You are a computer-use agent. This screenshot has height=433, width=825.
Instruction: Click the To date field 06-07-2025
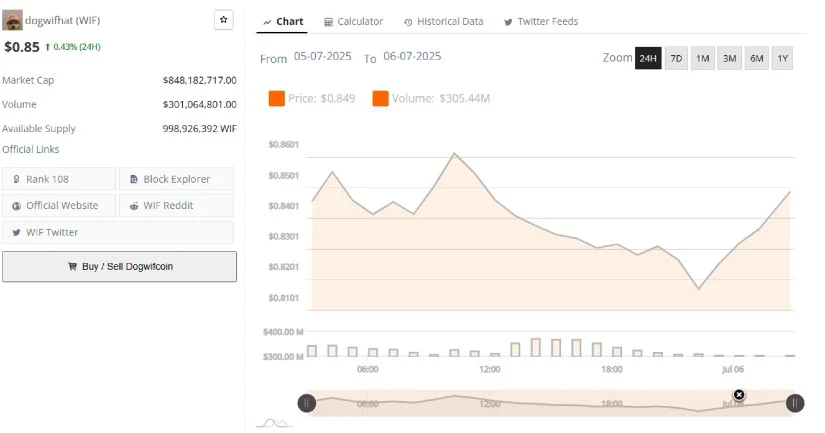point(412,56)
